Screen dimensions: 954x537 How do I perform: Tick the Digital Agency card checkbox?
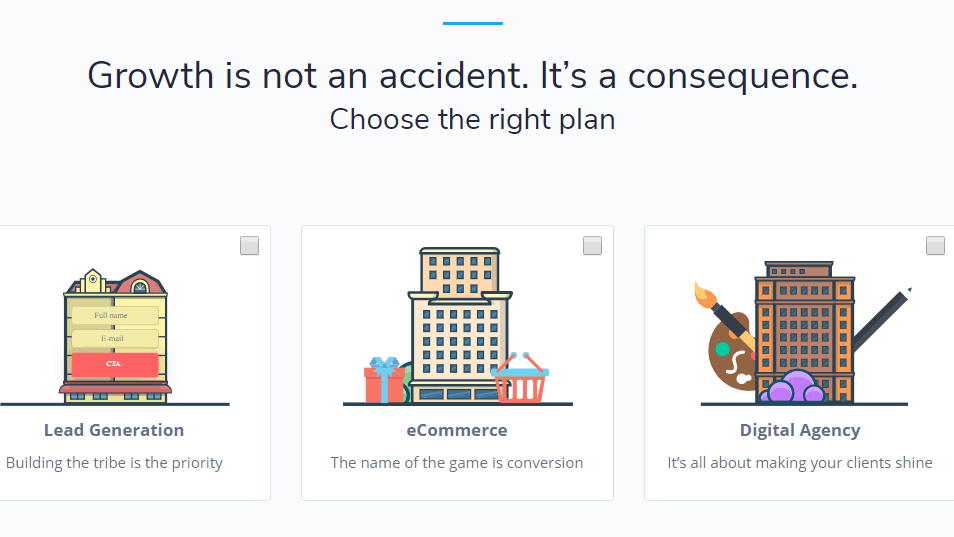935,246
